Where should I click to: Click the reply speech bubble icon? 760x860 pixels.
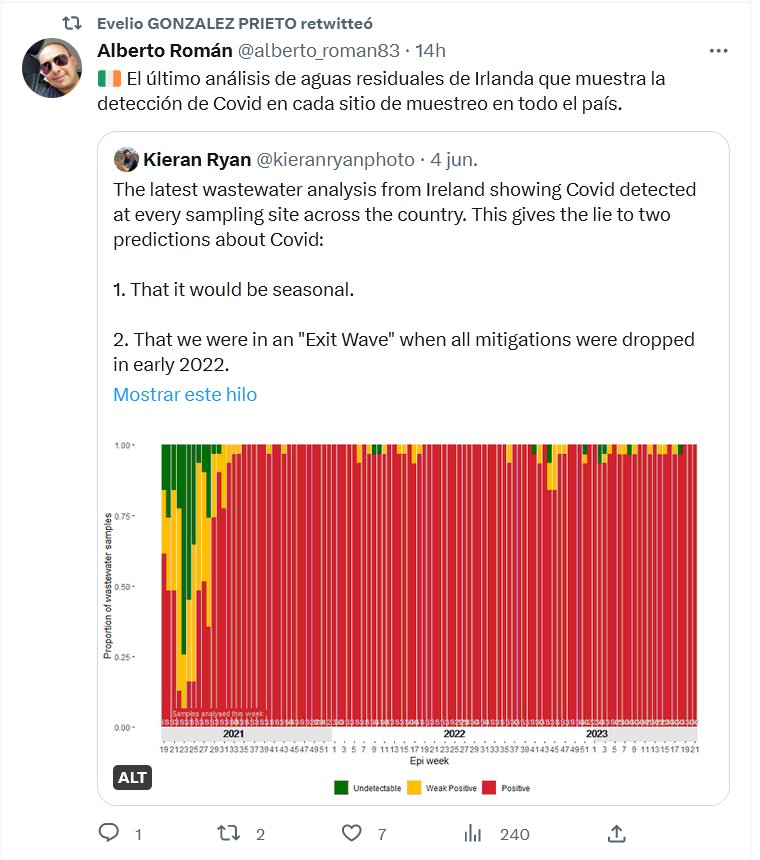point(110,833)
